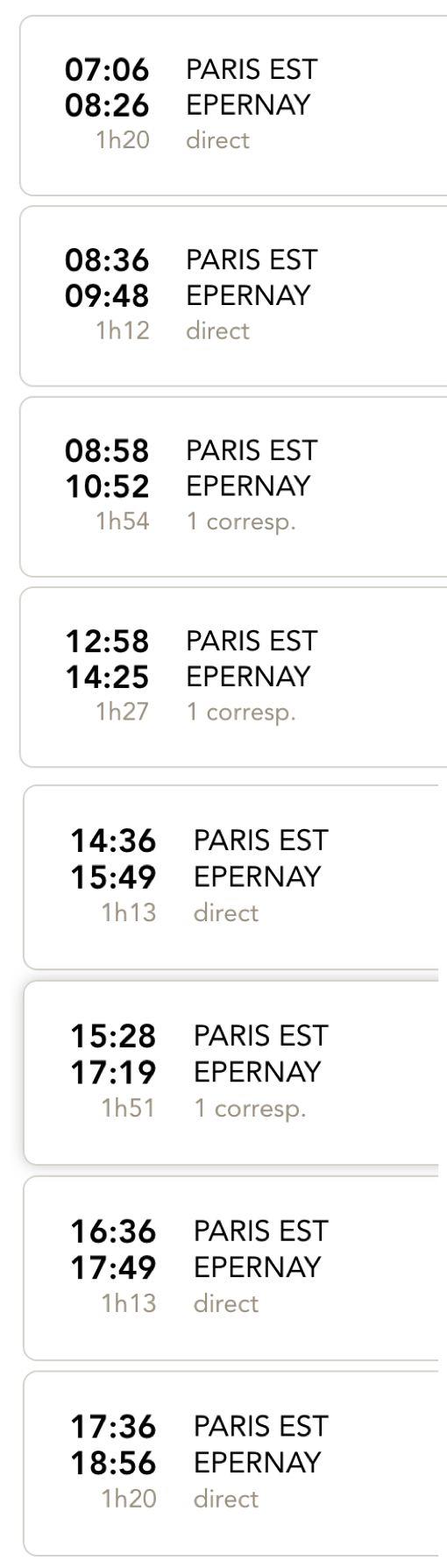Click the 1h27 duration text
Image resolution: width=447 pixels, height=1568 pixels.
click(123, 712)
